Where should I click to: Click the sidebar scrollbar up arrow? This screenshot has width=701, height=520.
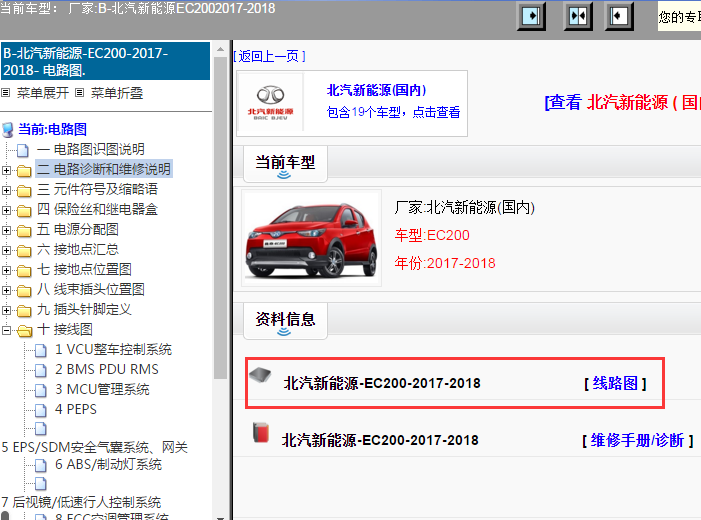click(x=220, y=49)
